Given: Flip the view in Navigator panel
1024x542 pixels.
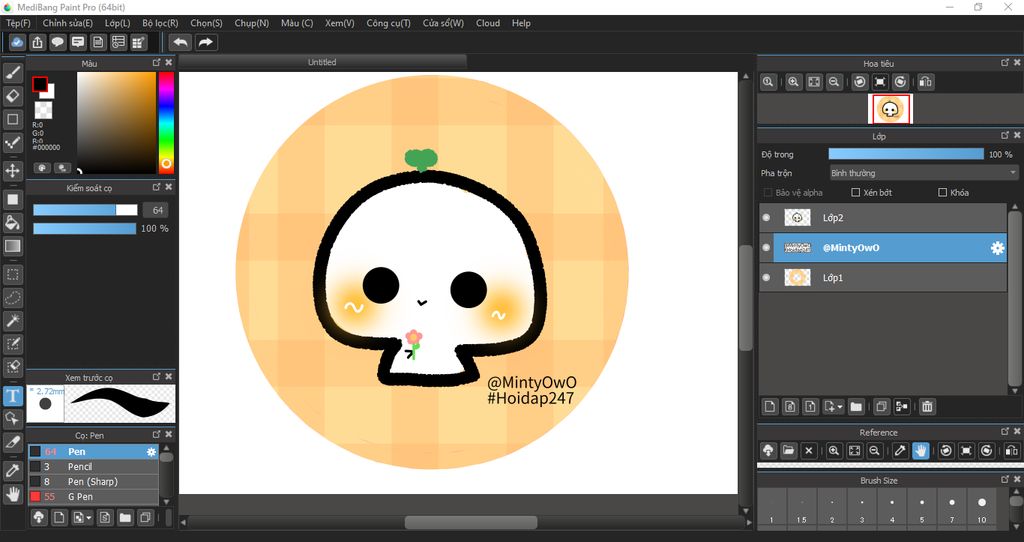Looking at the screenshot, I should [925, 82].
